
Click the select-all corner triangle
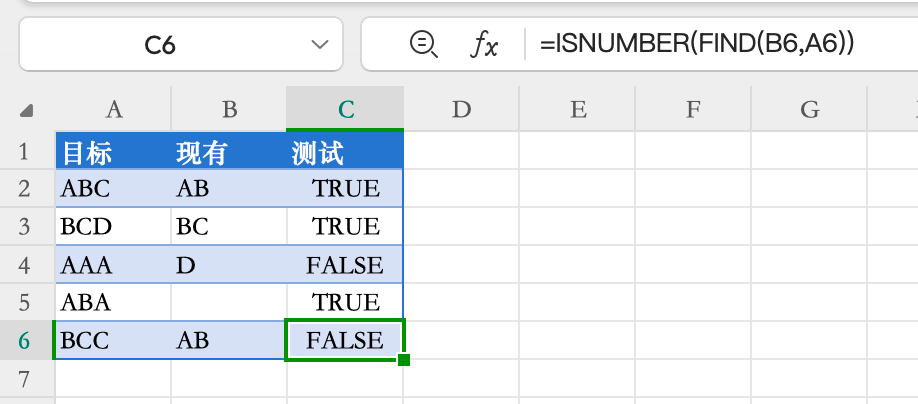(27, 110)
